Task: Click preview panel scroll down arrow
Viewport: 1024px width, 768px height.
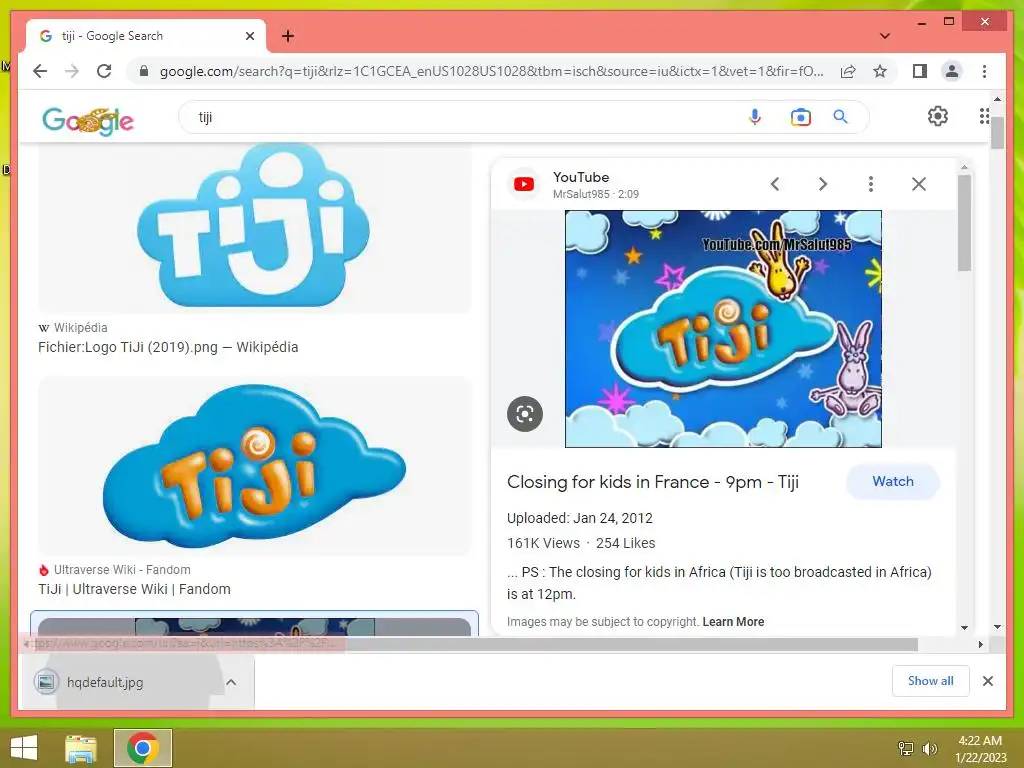Action: (964, 628)
